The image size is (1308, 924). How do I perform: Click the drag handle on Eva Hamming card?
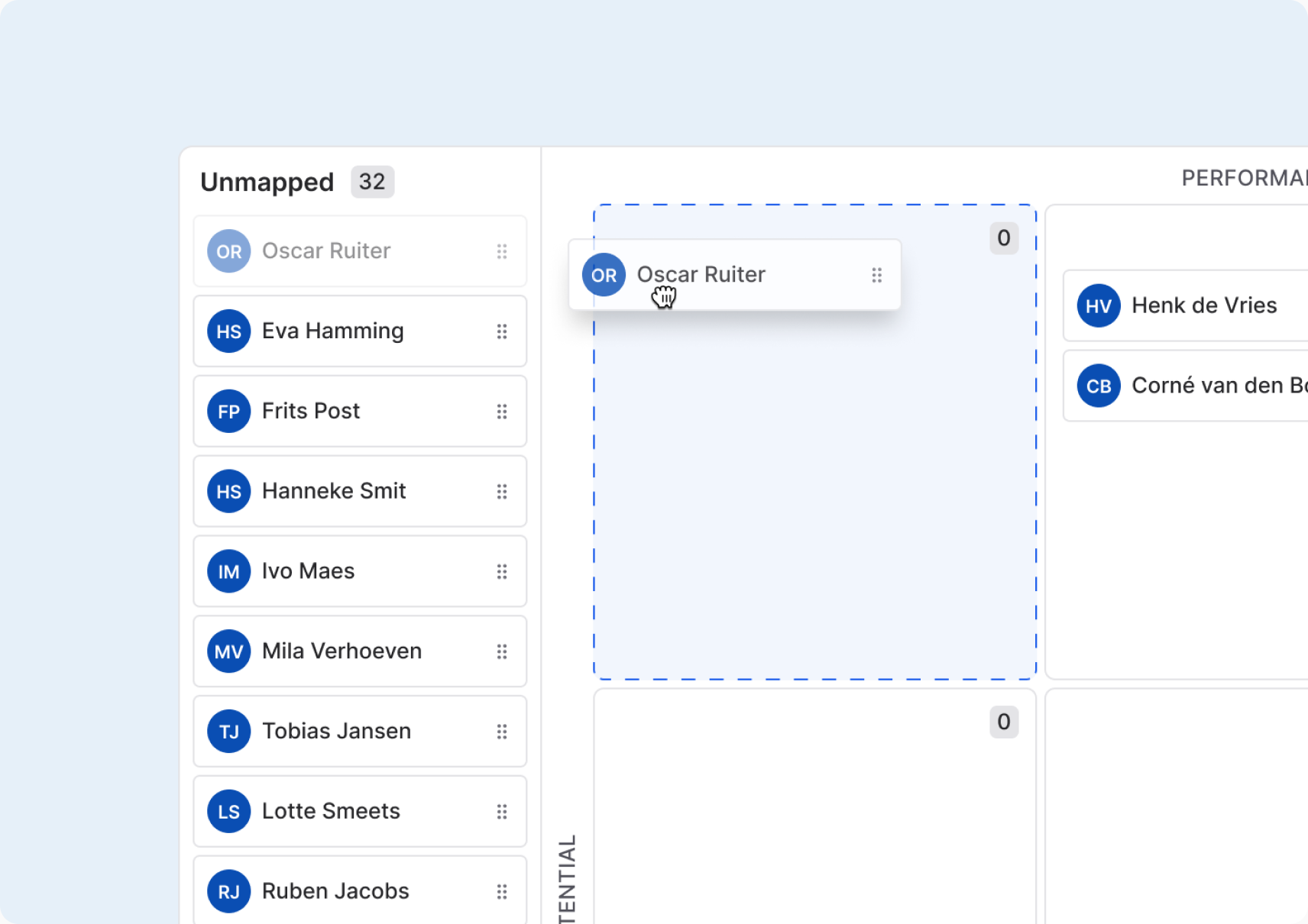point(502,331)
